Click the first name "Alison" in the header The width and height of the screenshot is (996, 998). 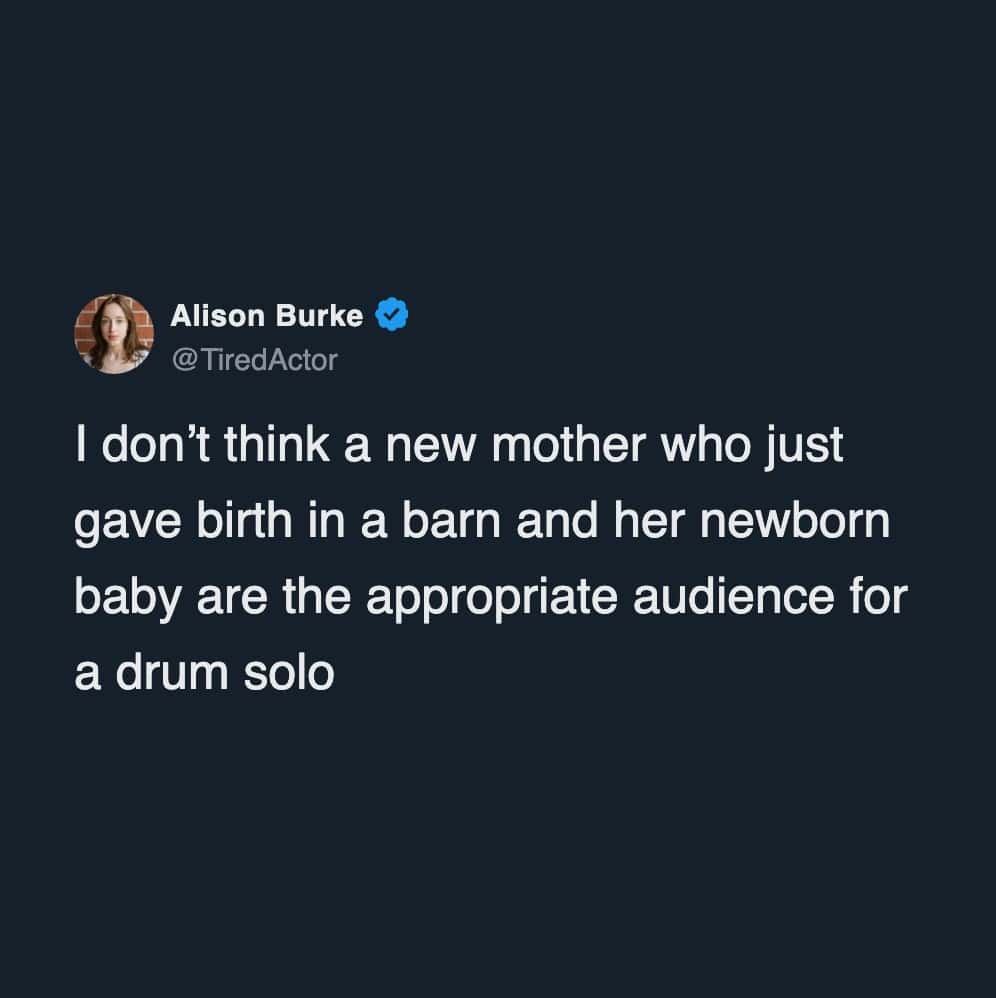click(x=215, y=316)
